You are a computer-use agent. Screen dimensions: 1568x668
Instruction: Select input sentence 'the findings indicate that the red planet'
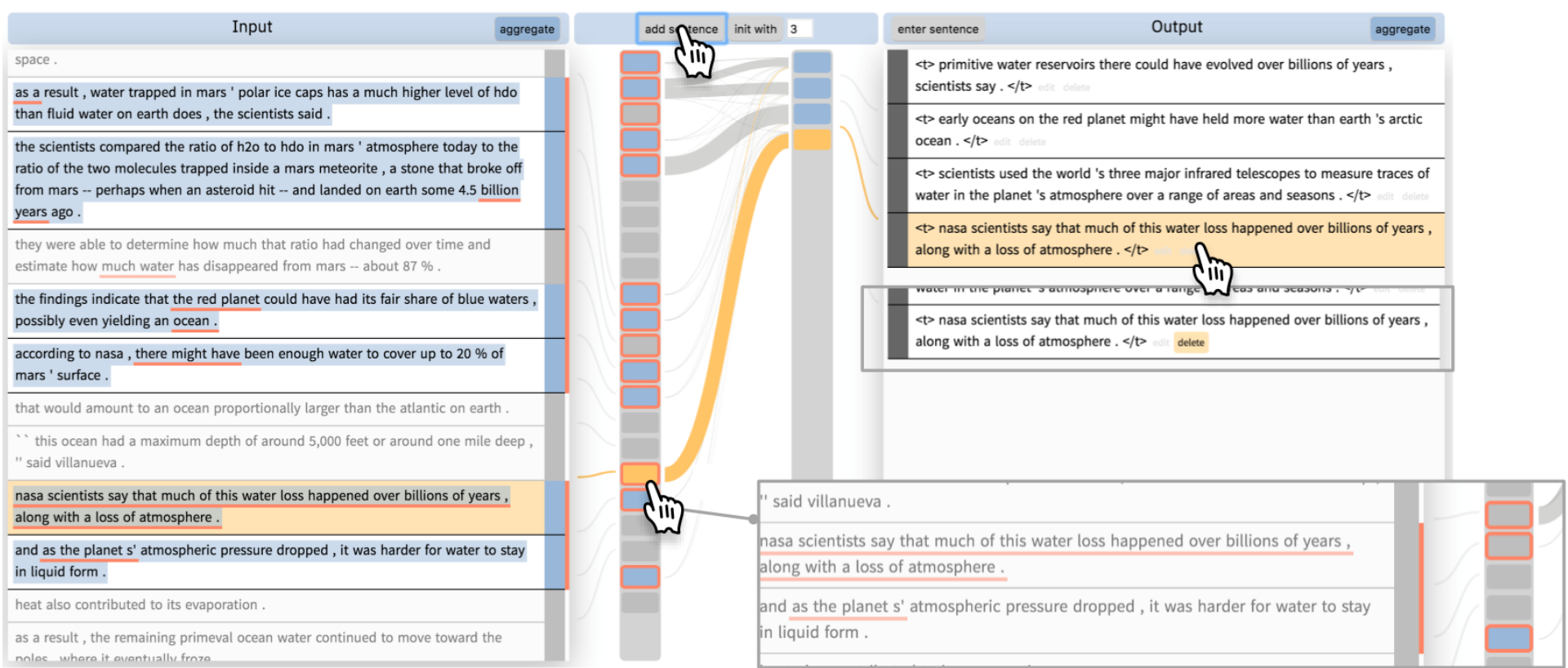click(277, 310)
